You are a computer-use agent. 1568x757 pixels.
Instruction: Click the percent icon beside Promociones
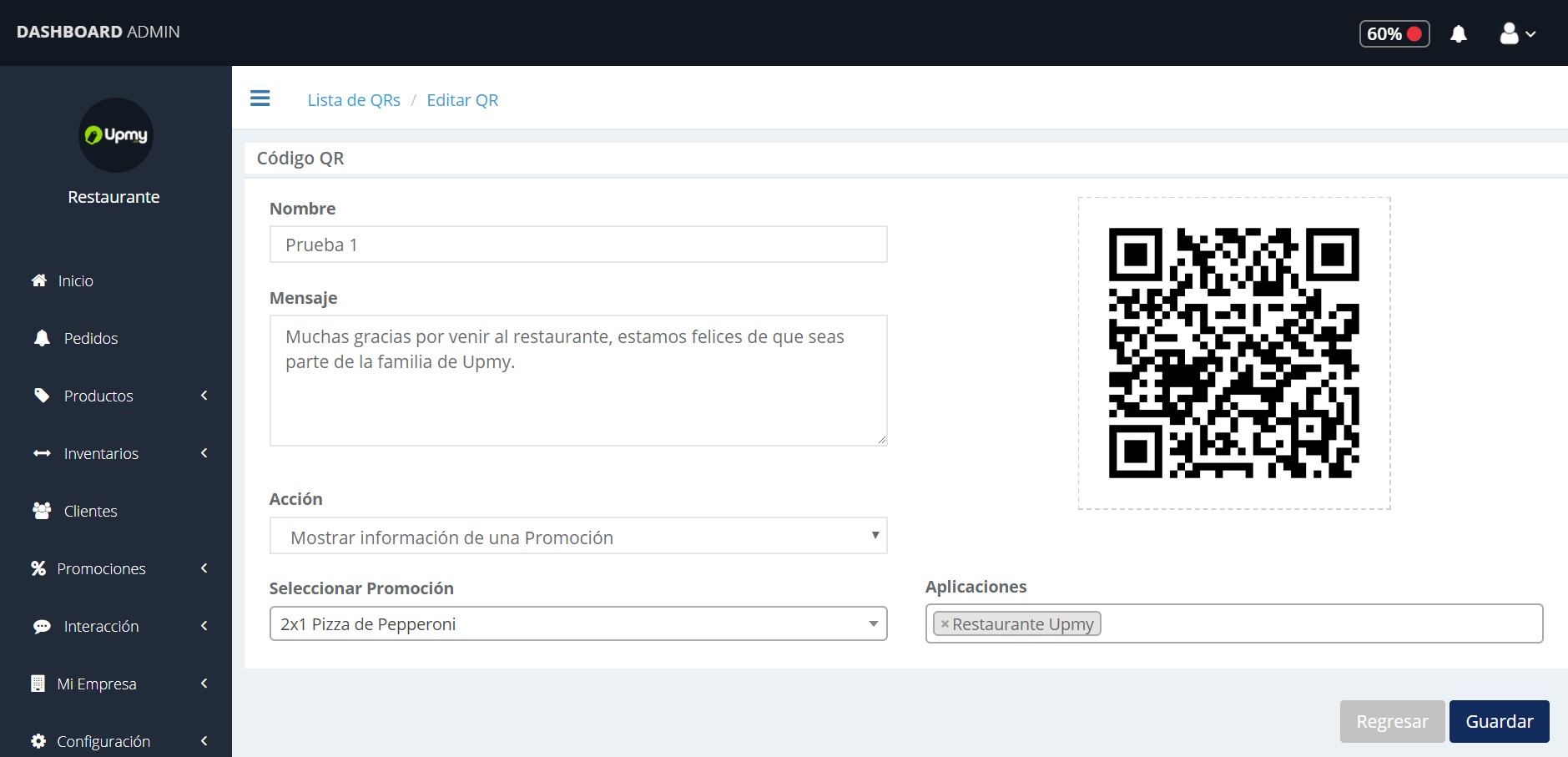tap(38, 568)
